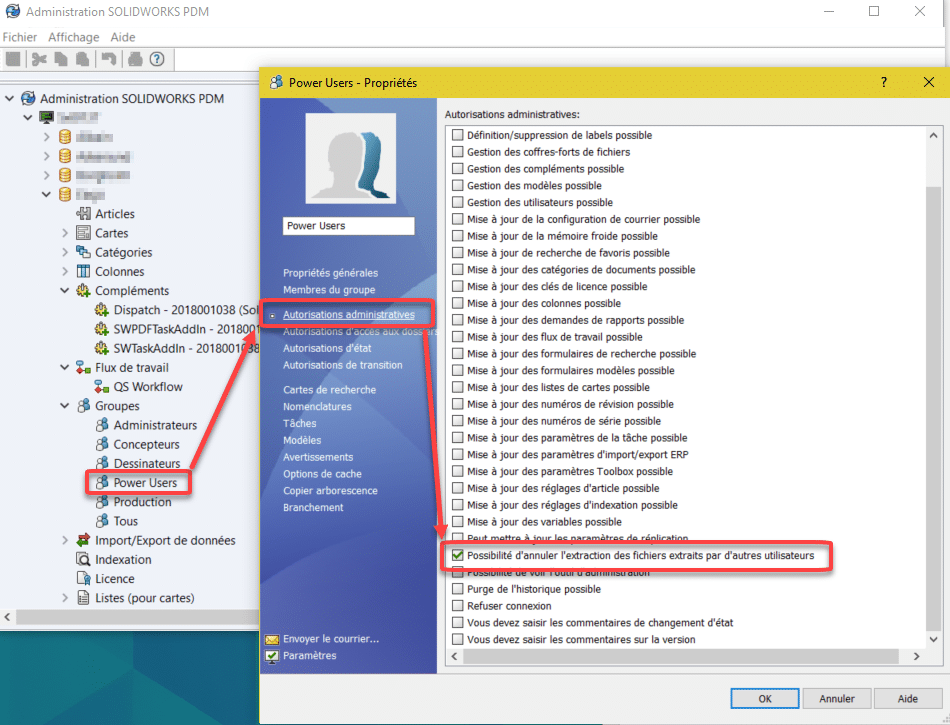Image resolution: width=950 pixels, height=725 pixels.
Task: Click the copy icon in toolbar
Action: point(61,59)
